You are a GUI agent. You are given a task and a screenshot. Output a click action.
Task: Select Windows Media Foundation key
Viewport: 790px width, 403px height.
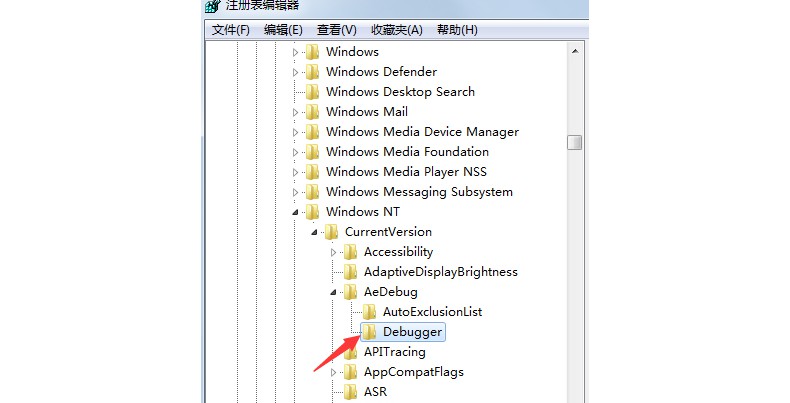(x=408, y=152)
